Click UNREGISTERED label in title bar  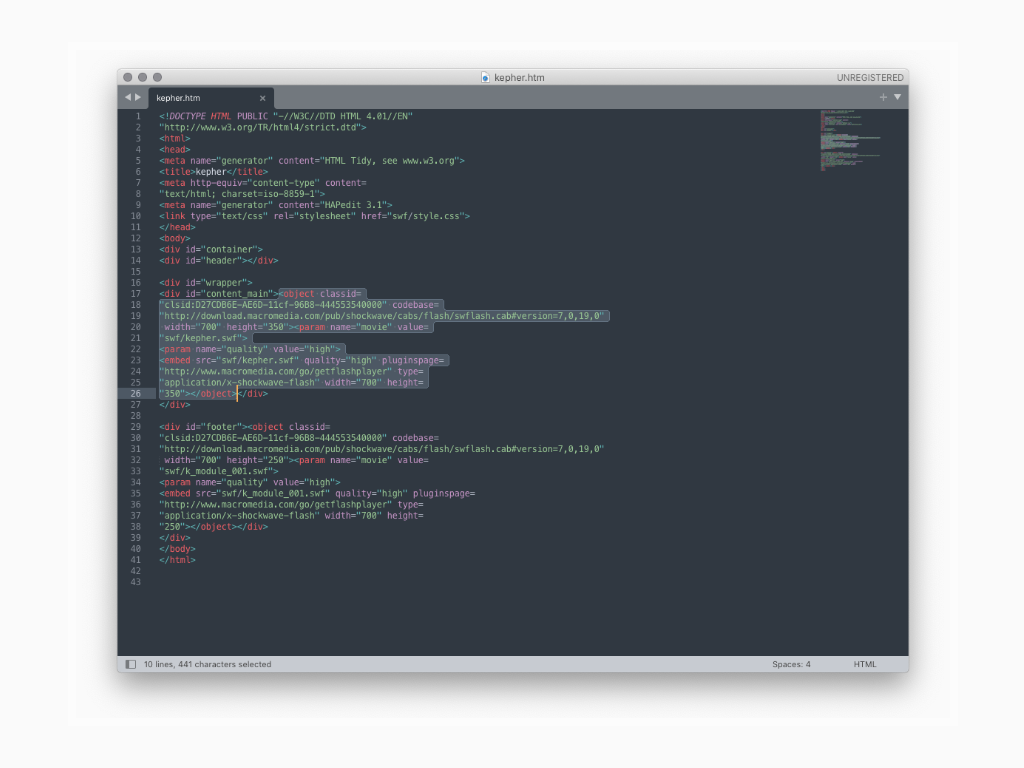870,78
